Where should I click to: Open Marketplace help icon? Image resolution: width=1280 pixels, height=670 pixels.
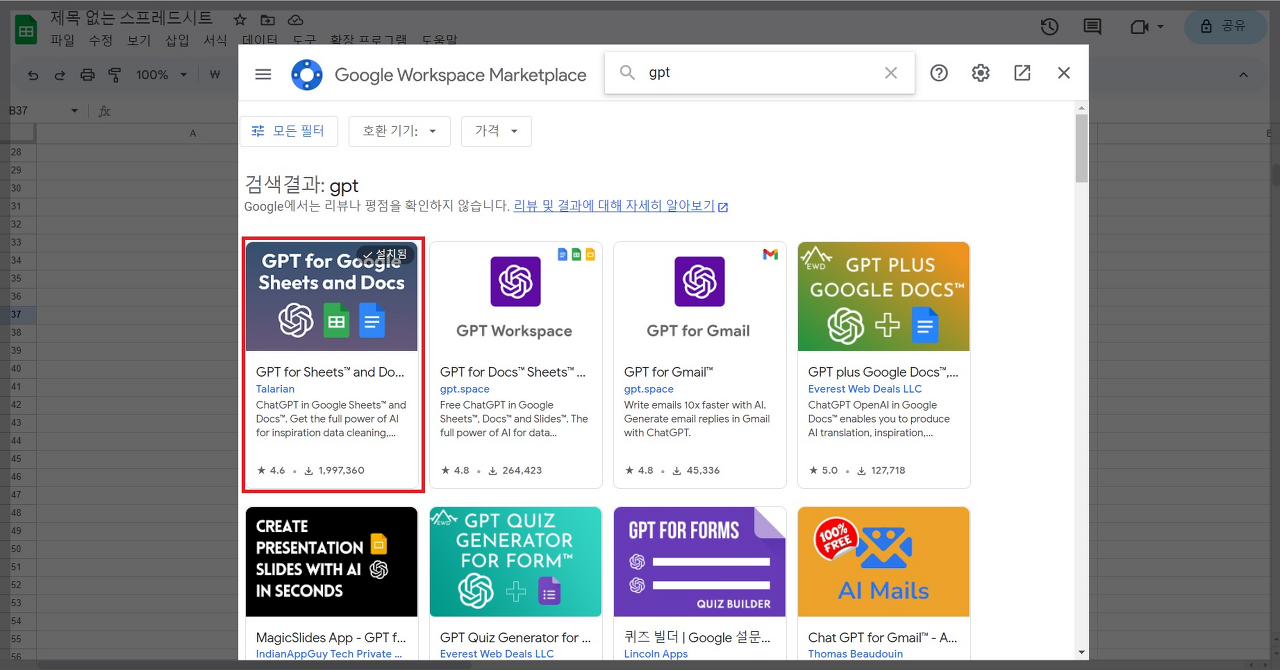click(939, 73)
